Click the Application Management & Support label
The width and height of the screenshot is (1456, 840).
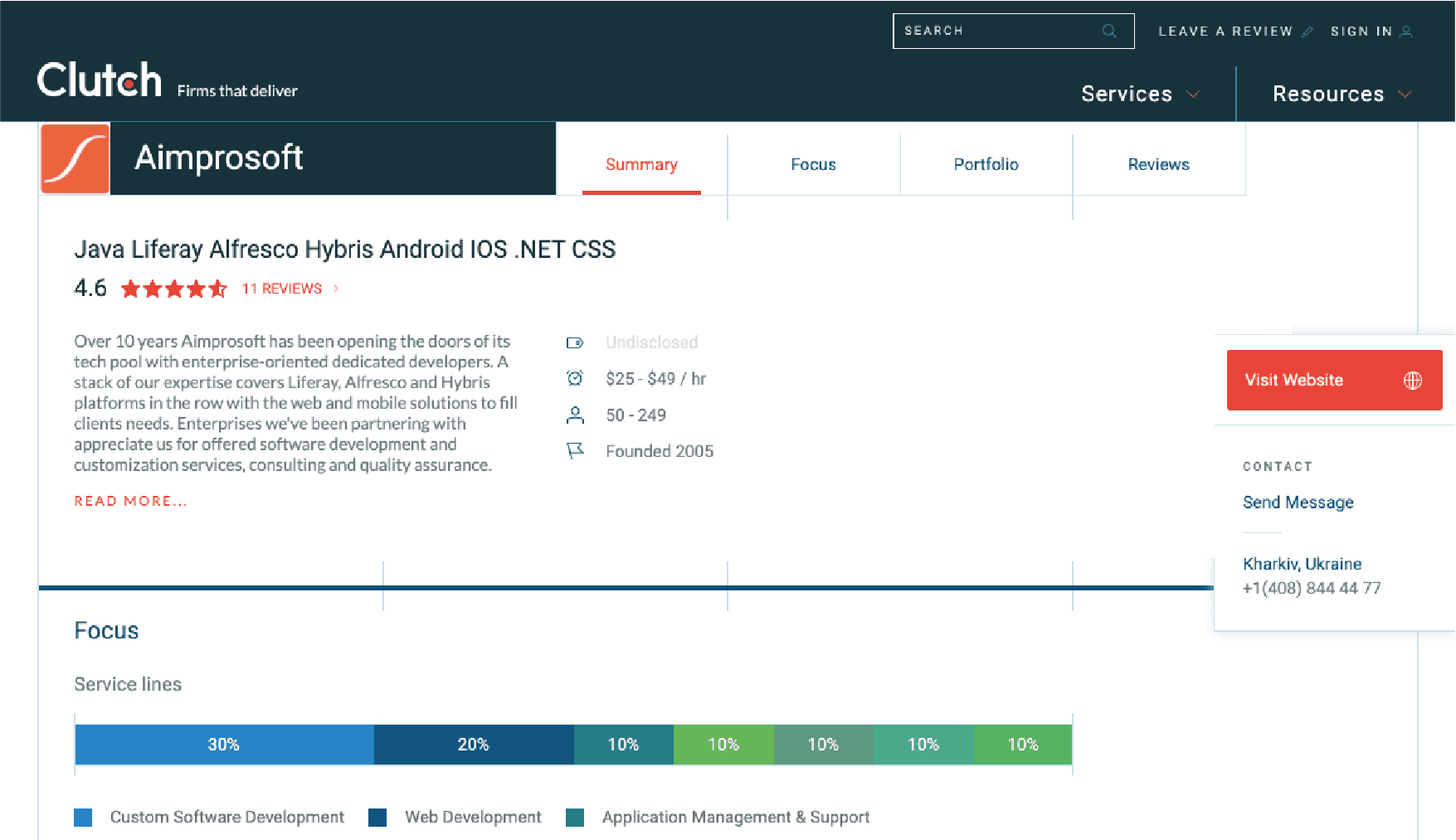(x=736, y=818)
